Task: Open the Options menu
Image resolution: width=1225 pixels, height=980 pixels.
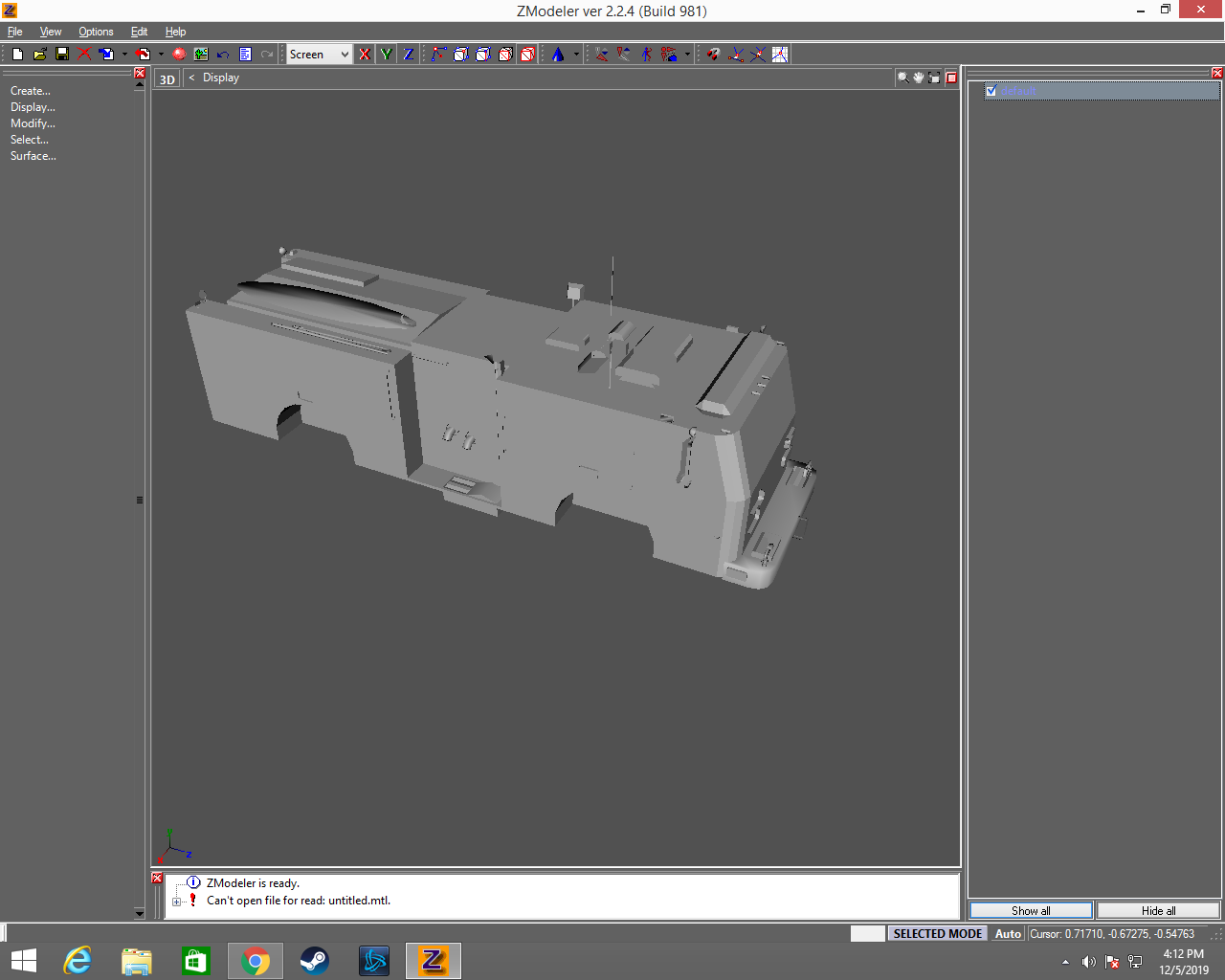Action: click(x=96, y=32)
